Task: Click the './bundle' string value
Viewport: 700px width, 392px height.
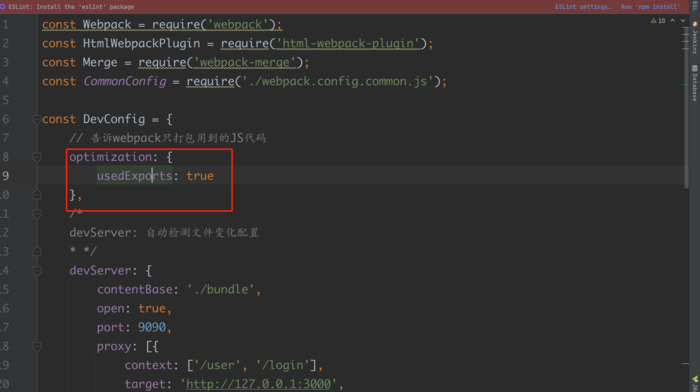Action: 221,289
